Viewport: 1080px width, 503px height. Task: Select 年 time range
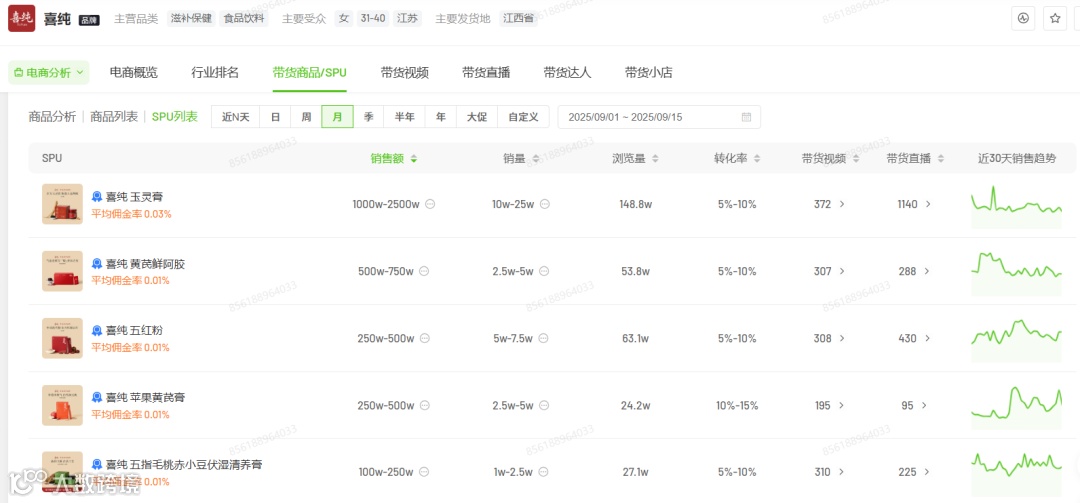(441, 117)
